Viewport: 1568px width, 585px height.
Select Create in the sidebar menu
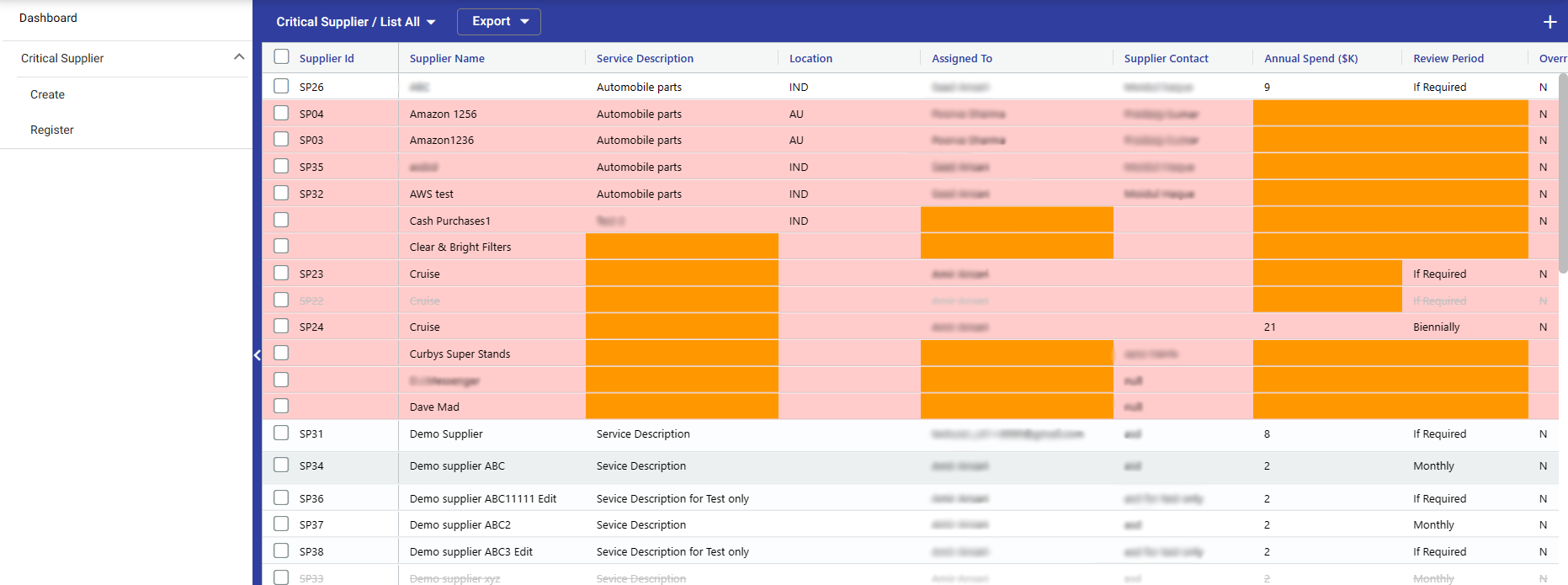coord(47,94)
